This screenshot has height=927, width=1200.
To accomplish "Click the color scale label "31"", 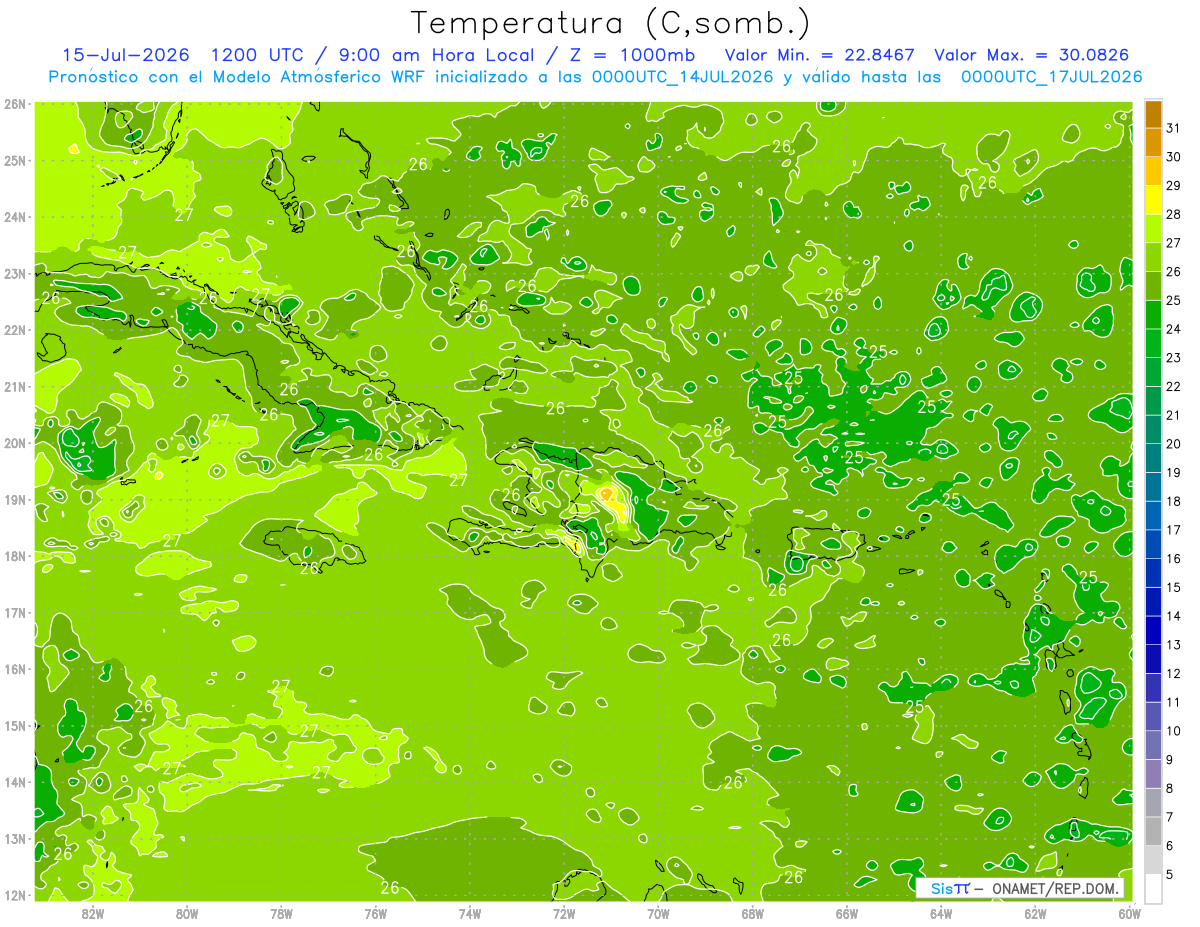I will click(1174, 128).
